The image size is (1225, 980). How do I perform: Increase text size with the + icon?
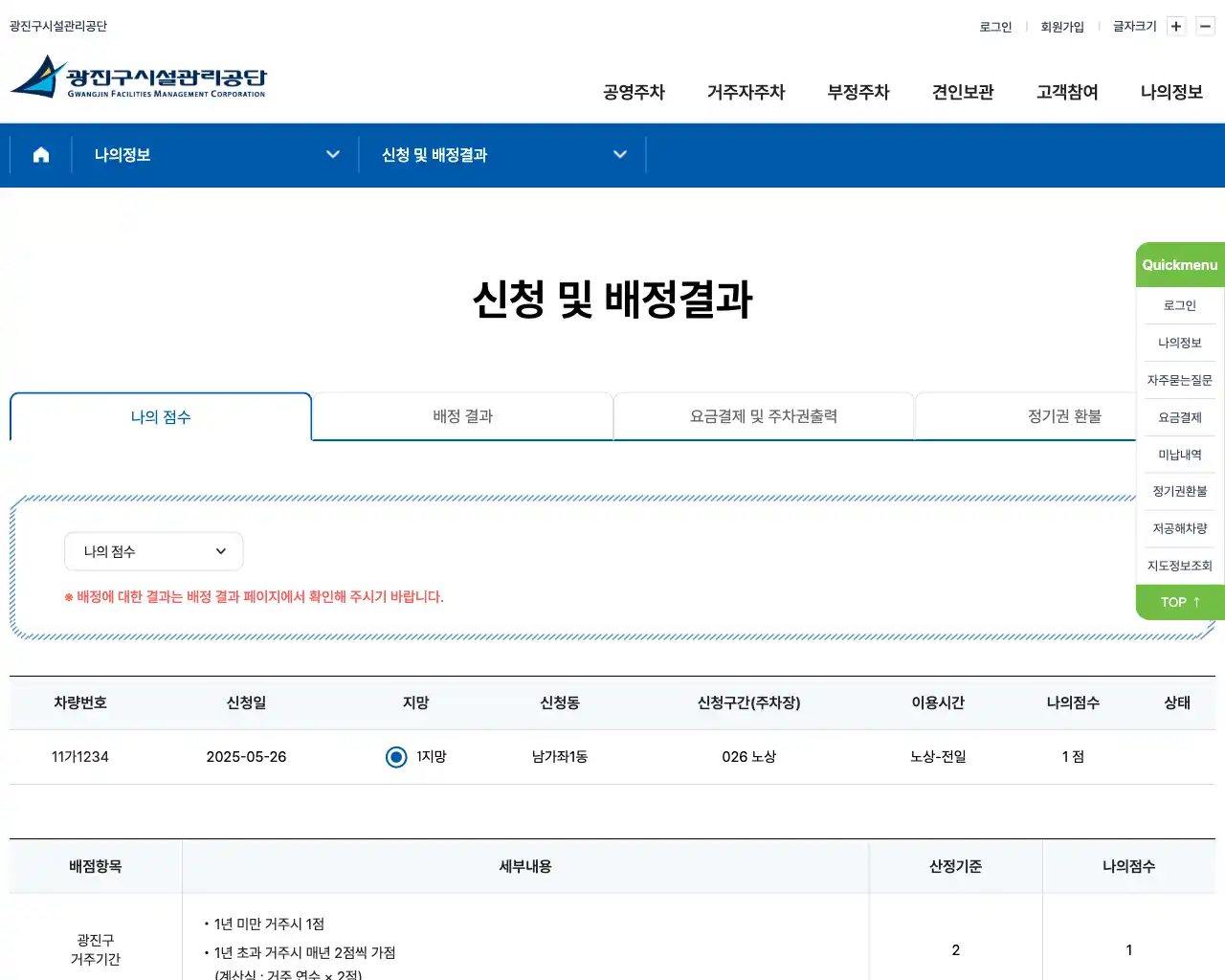[1175, 26]
